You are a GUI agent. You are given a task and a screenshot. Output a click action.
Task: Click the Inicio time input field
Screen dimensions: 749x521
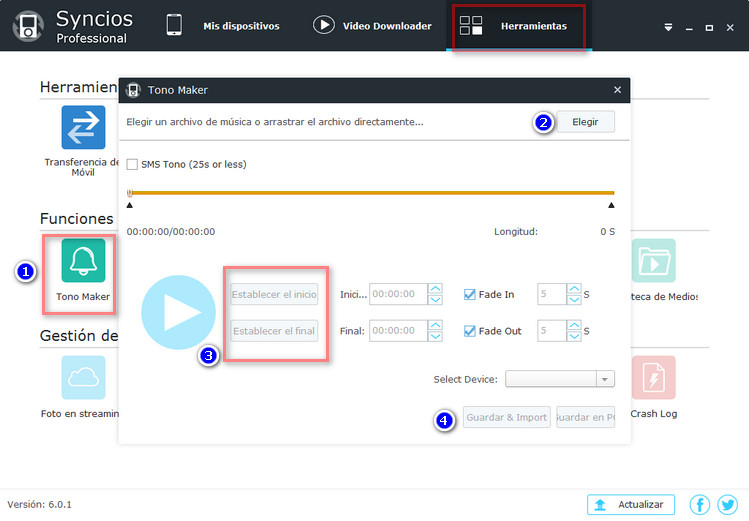[398, 294]
